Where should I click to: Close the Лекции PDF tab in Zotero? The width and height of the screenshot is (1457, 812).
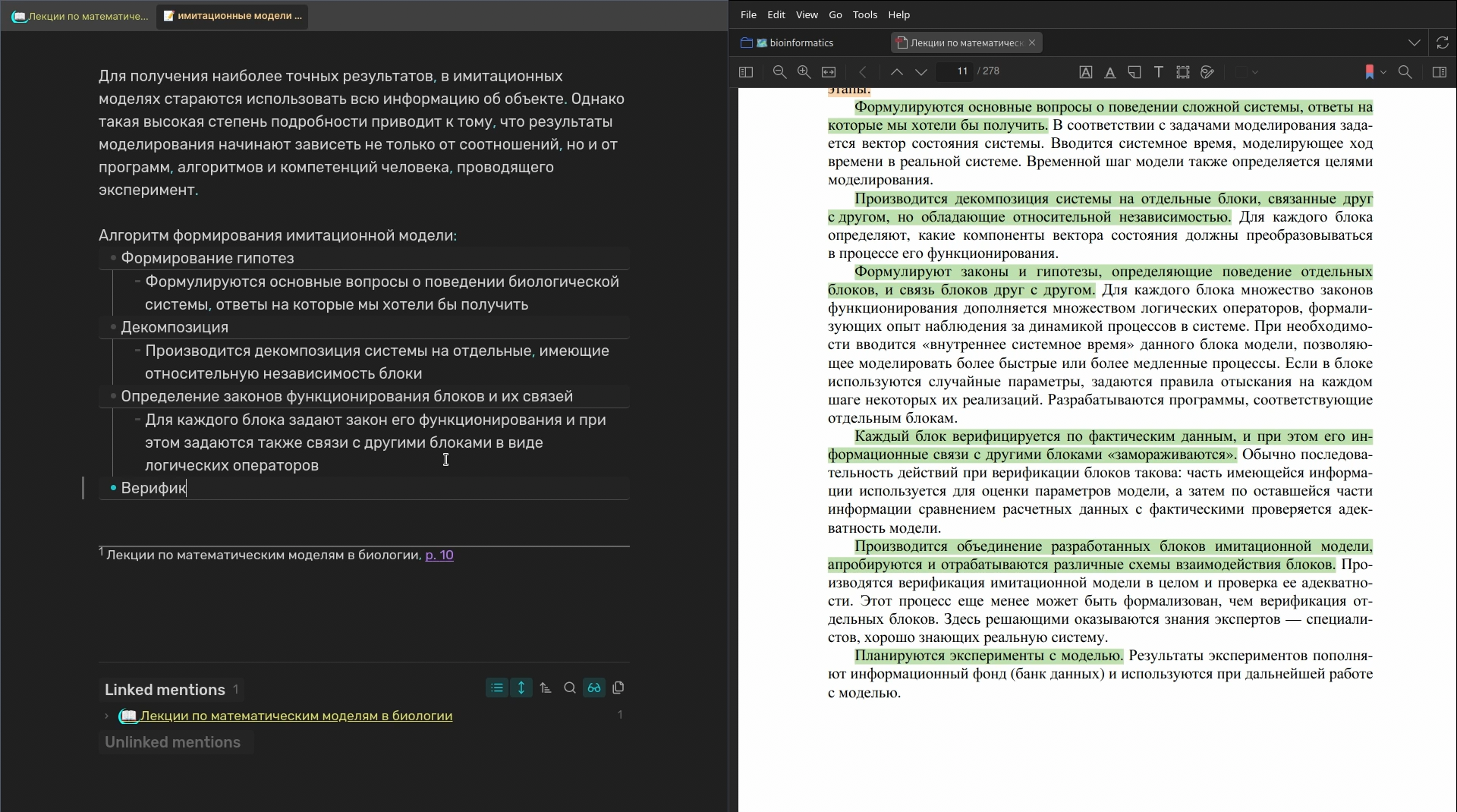(x=1032, y=42)
